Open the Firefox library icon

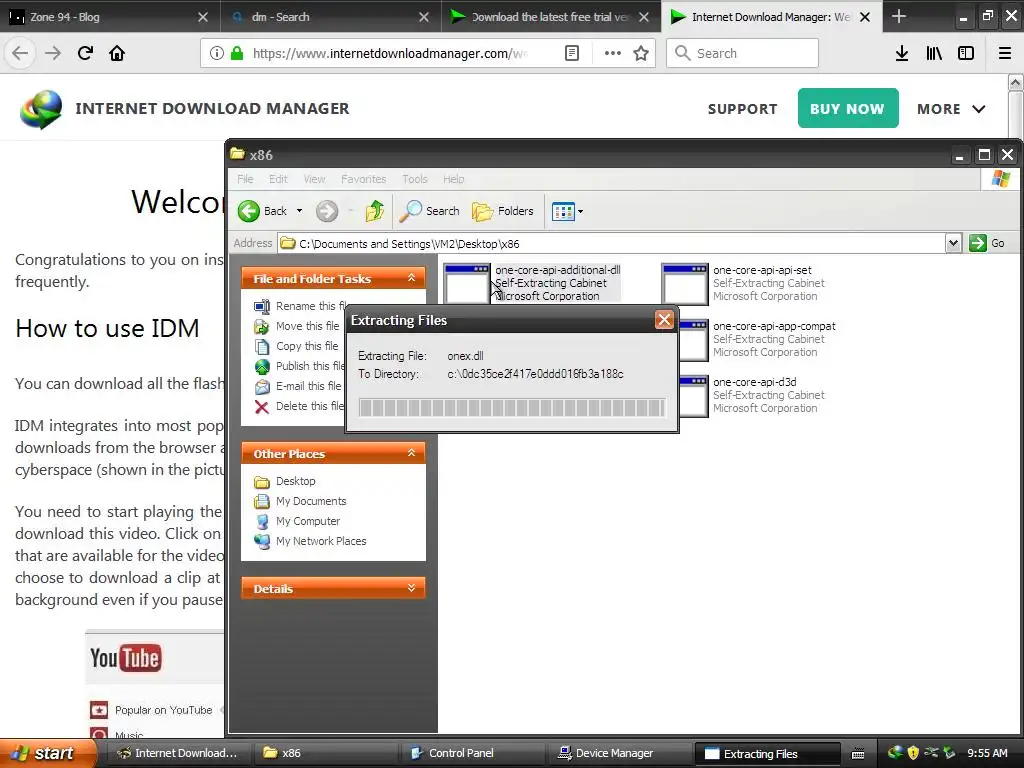[x=934, y=53]
